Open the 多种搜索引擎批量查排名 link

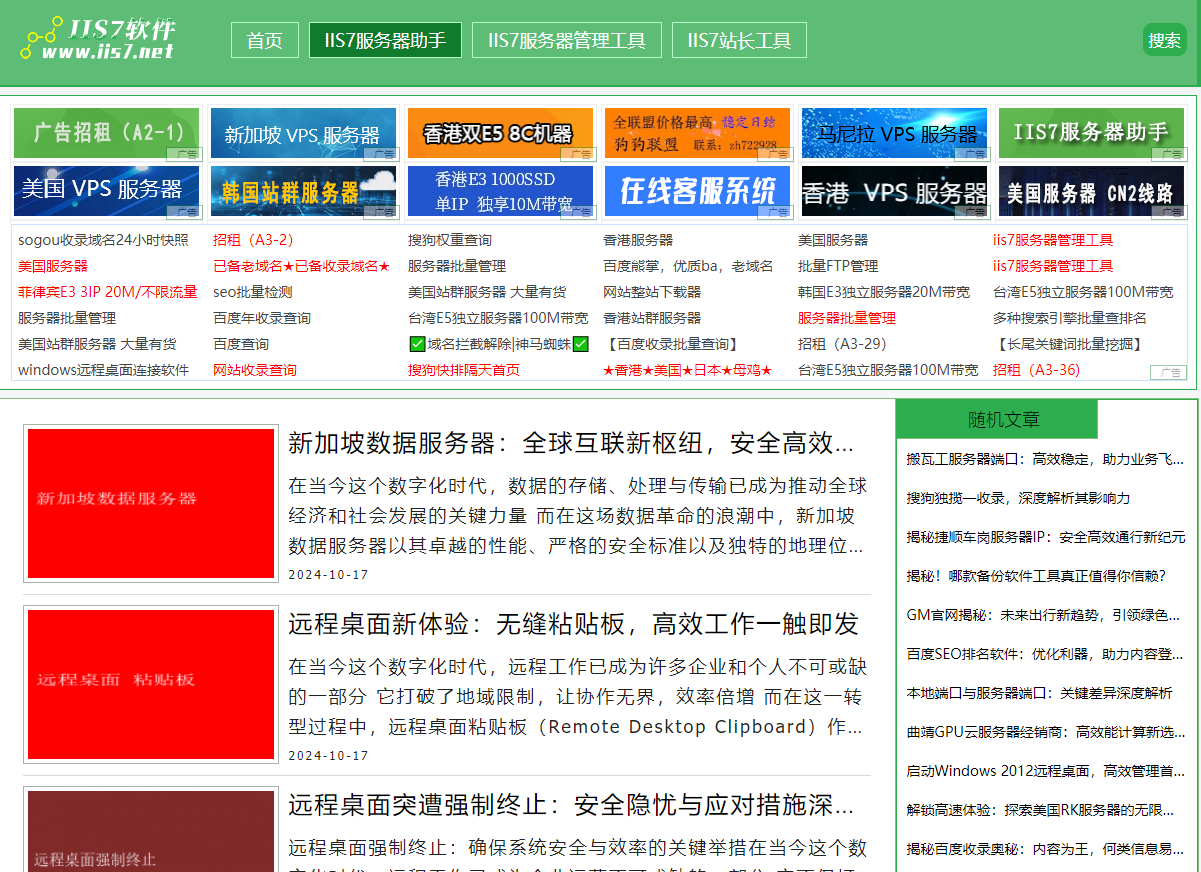[x=1070, y=318]
